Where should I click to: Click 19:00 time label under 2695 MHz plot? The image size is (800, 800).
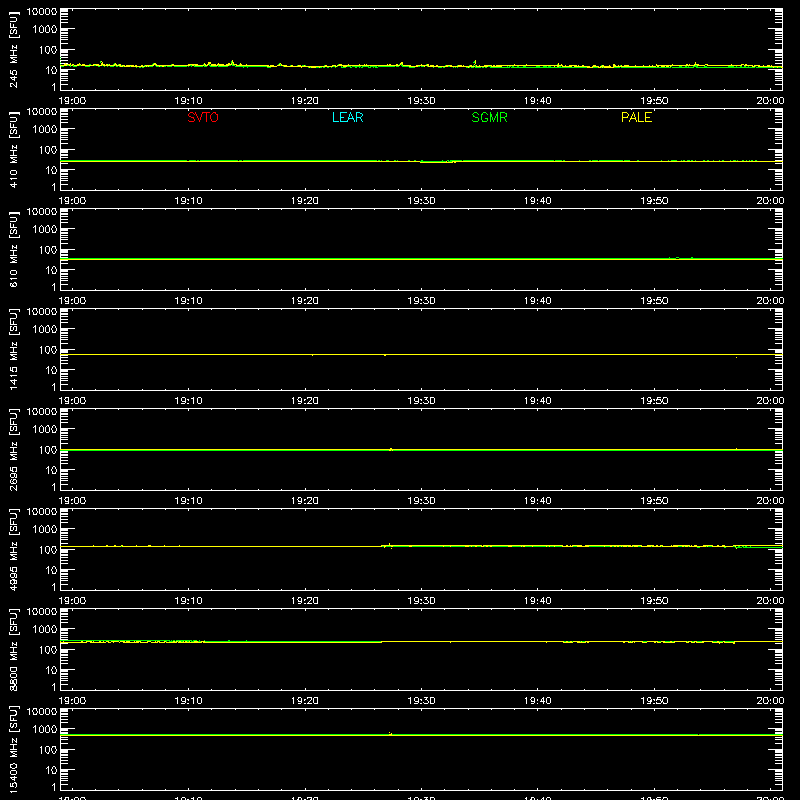[72, 501]
